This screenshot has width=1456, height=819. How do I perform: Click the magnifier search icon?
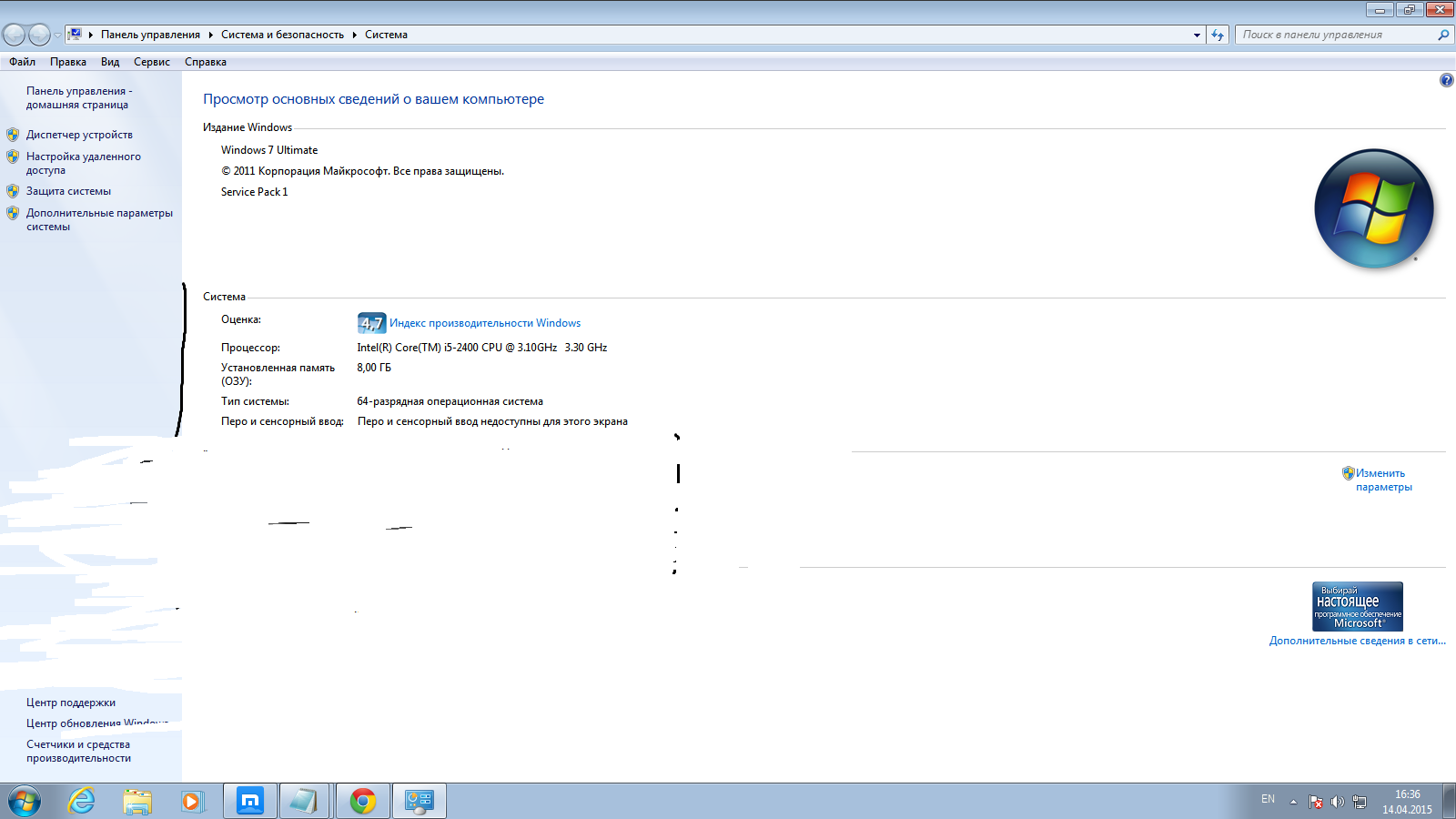pyautogui.click(x=1443, y=35)
